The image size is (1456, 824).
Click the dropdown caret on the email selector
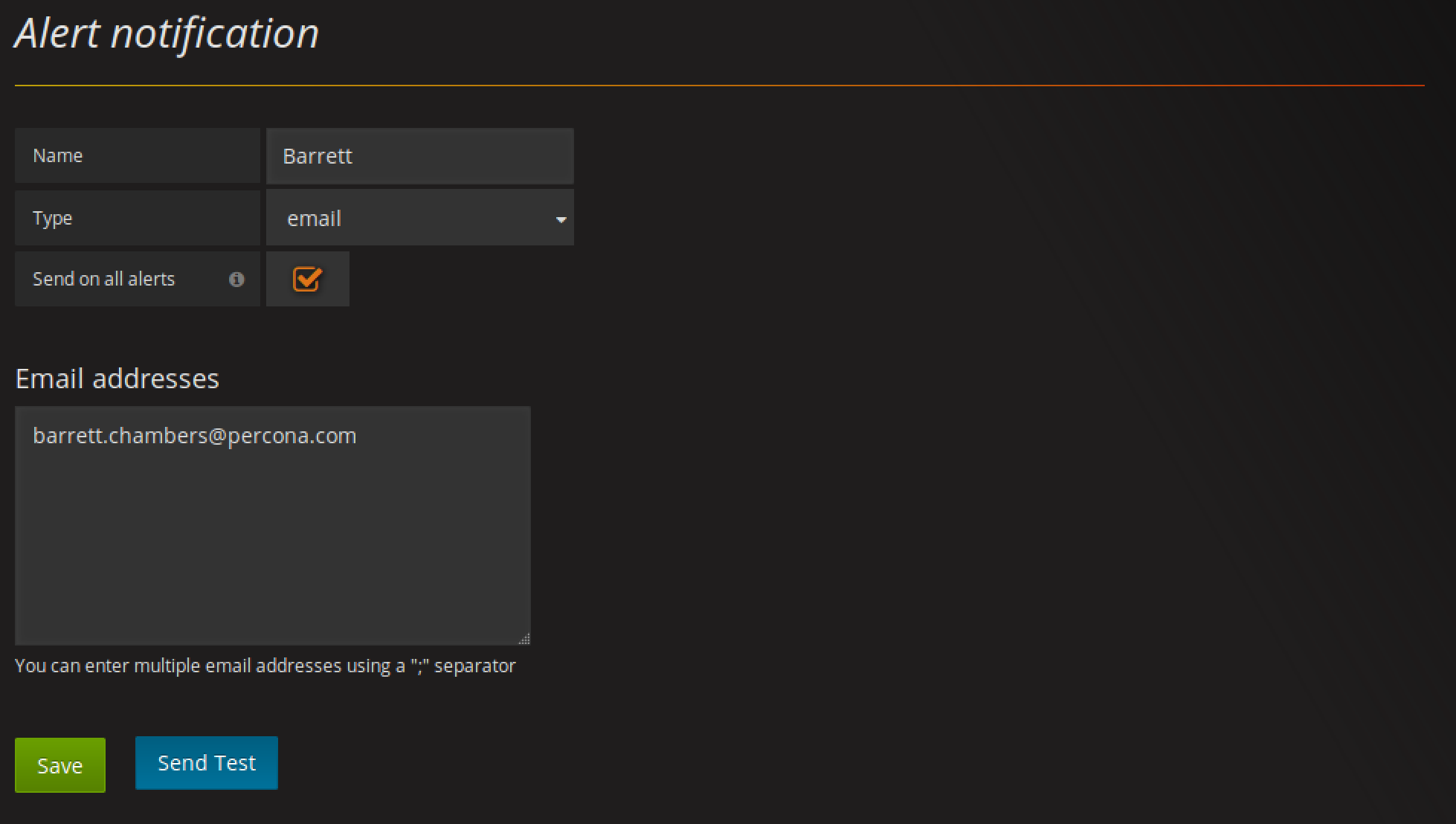560,219
